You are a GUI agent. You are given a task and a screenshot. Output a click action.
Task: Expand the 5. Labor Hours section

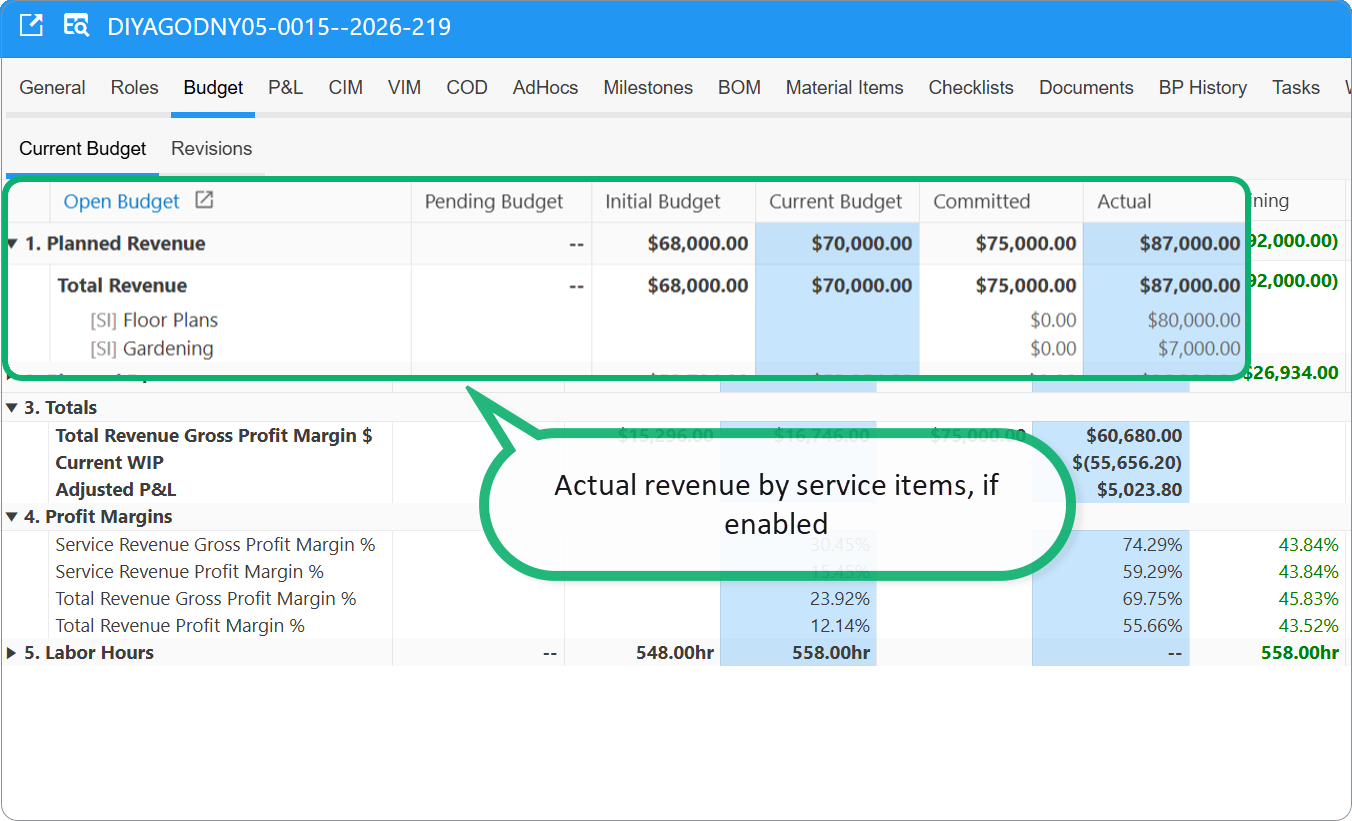coord(12,653)
